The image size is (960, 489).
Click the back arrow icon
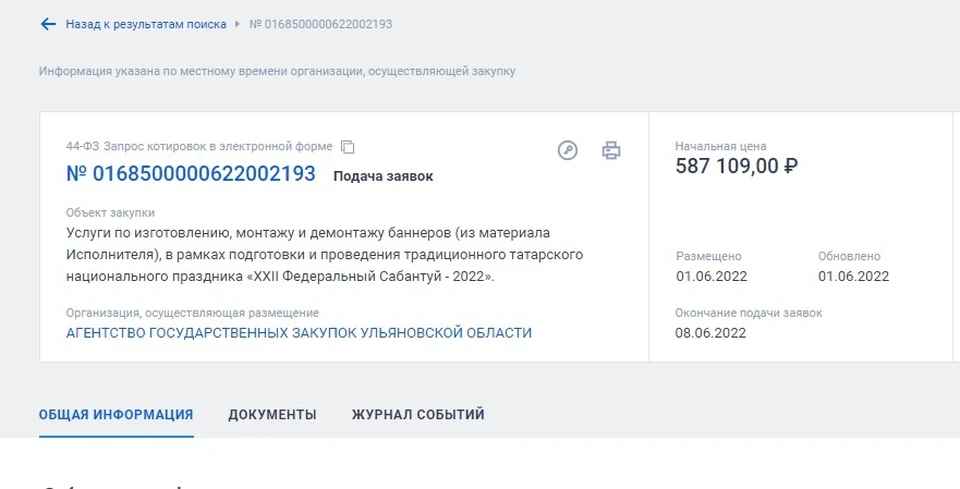tap(48, 24)
